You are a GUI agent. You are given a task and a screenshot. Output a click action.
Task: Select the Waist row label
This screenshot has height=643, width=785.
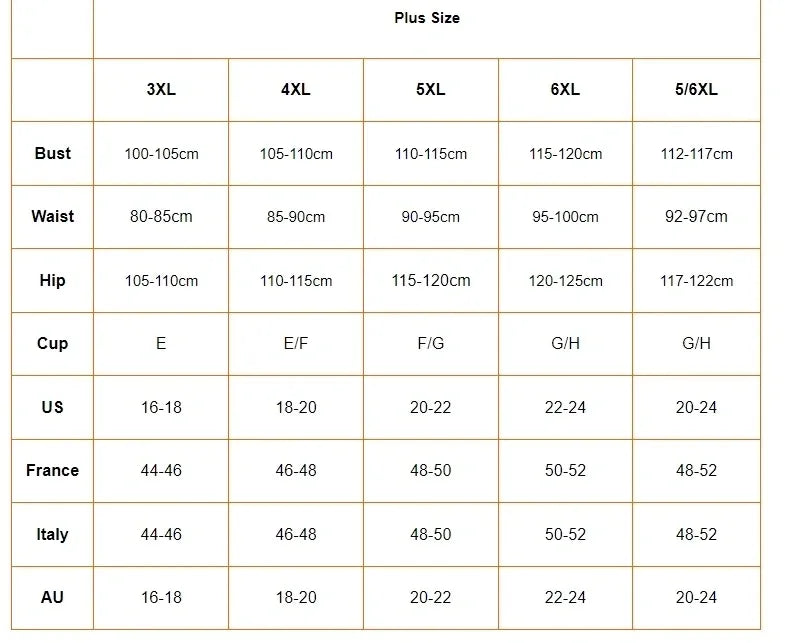(x=53, y=216)
